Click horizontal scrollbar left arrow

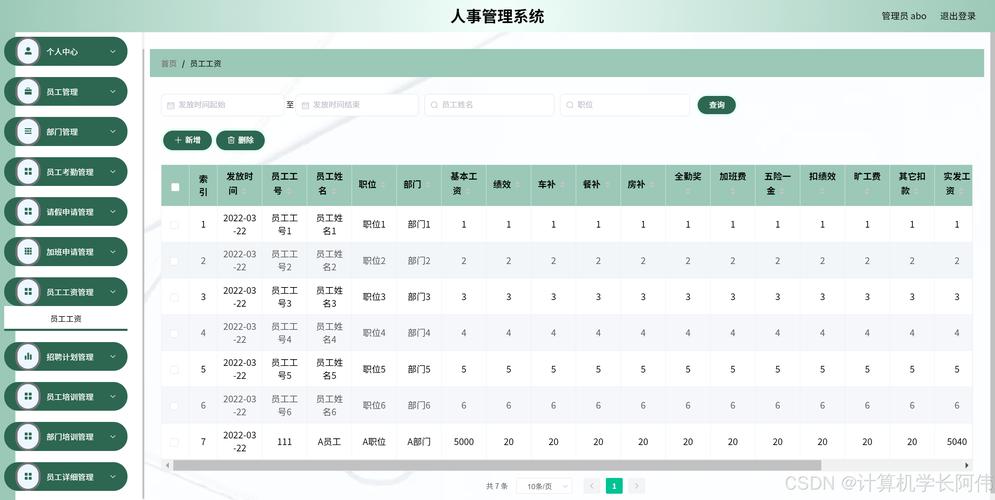click(168, 465)
